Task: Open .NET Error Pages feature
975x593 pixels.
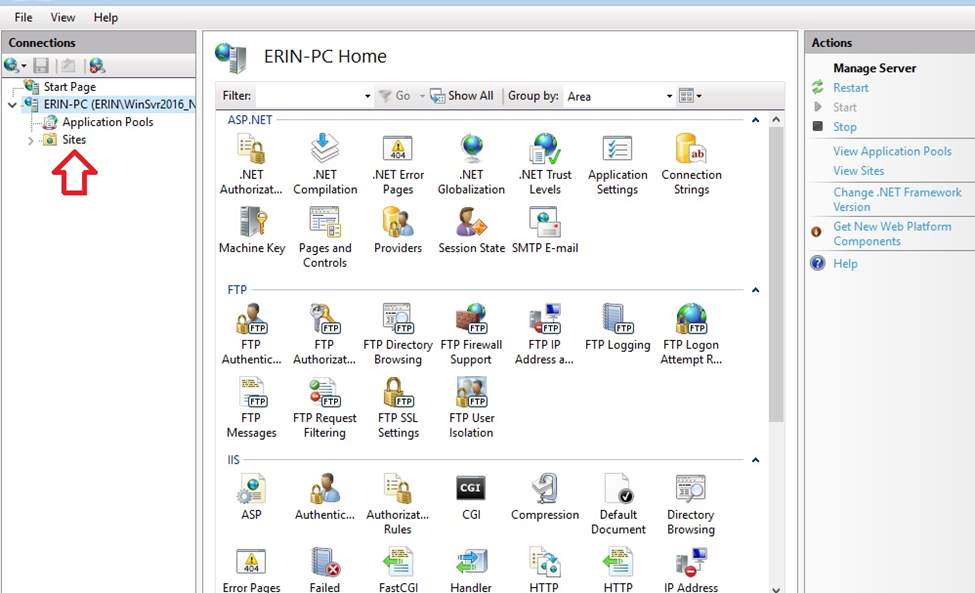Action: click(x=398, y=164)
